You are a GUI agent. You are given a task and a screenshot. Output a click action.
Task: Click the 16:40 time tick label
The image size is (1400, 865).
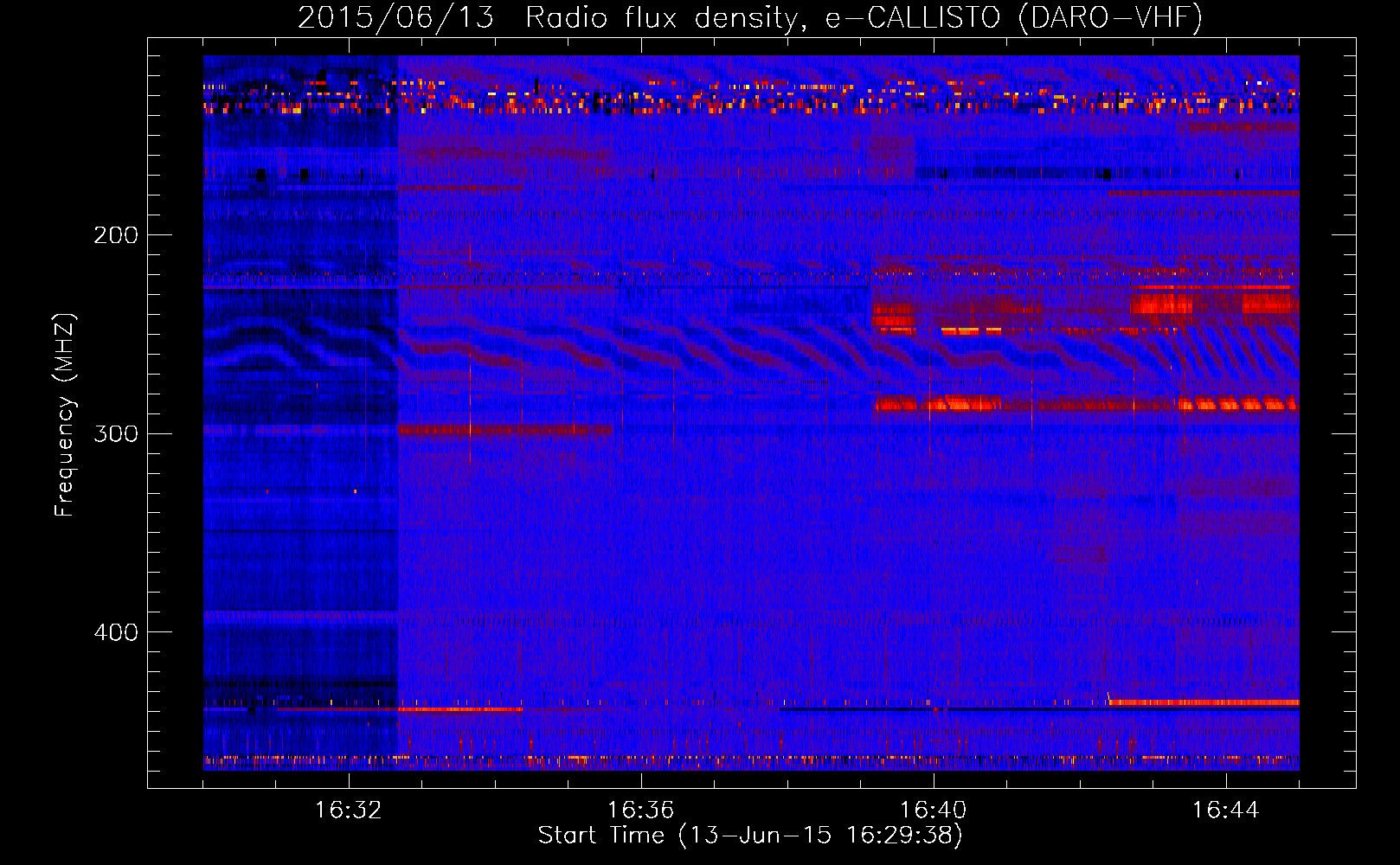pos(934,811)
